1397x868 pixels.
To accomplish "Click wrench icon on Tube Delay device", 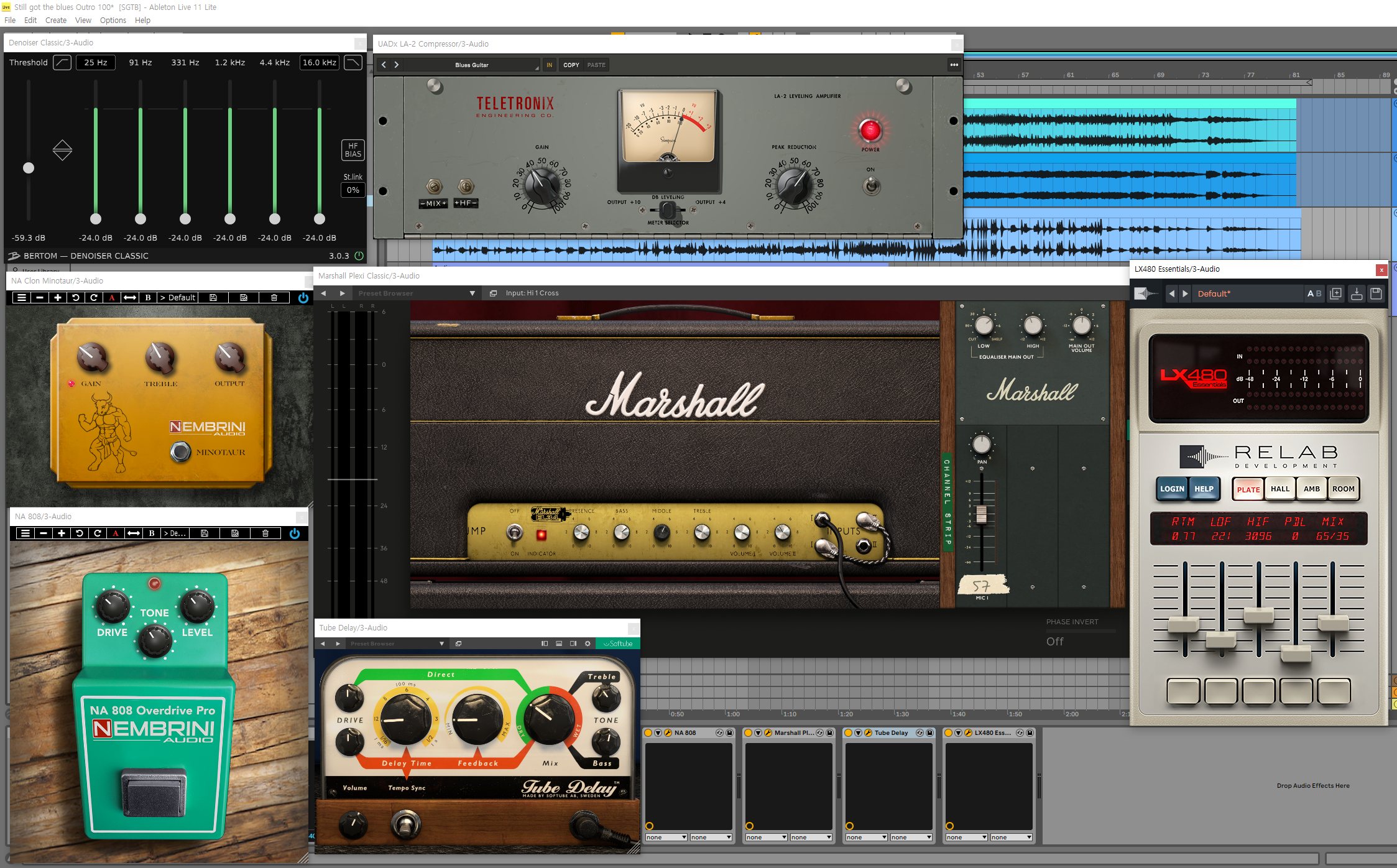I will click(869, 733).
